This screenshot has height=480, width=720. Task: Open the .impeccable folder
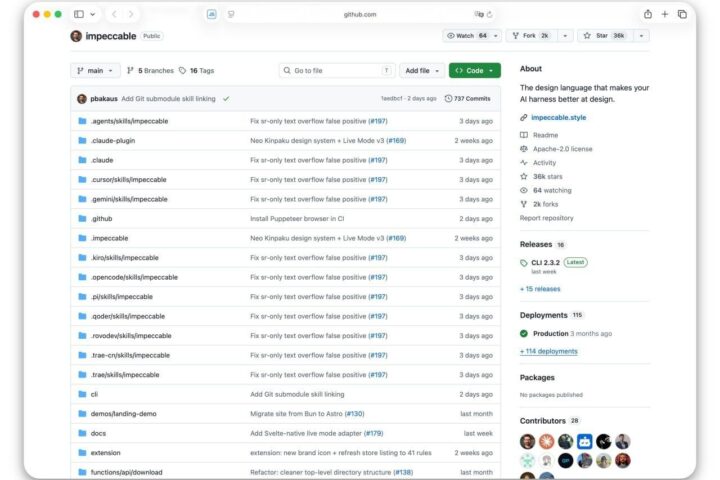[109, 238]
